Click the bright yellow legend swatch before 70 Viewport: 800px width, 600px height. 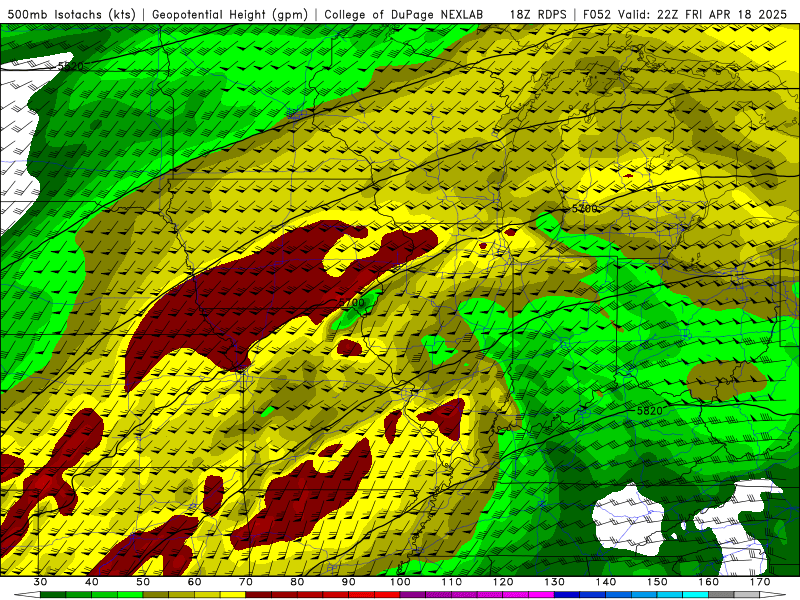pos(233,595)
